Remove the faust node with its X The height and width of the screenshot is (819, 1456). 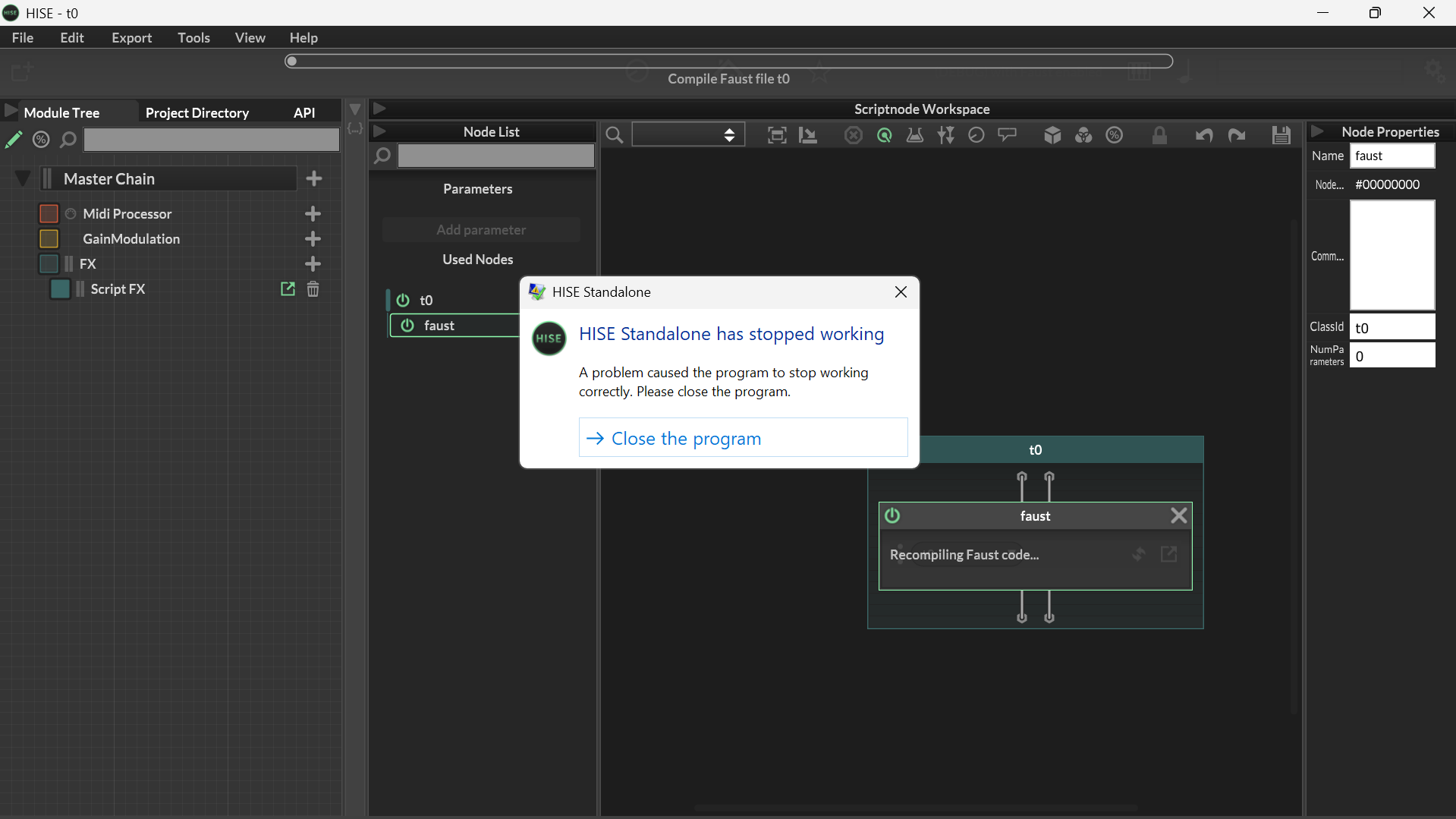[1178, 516]
